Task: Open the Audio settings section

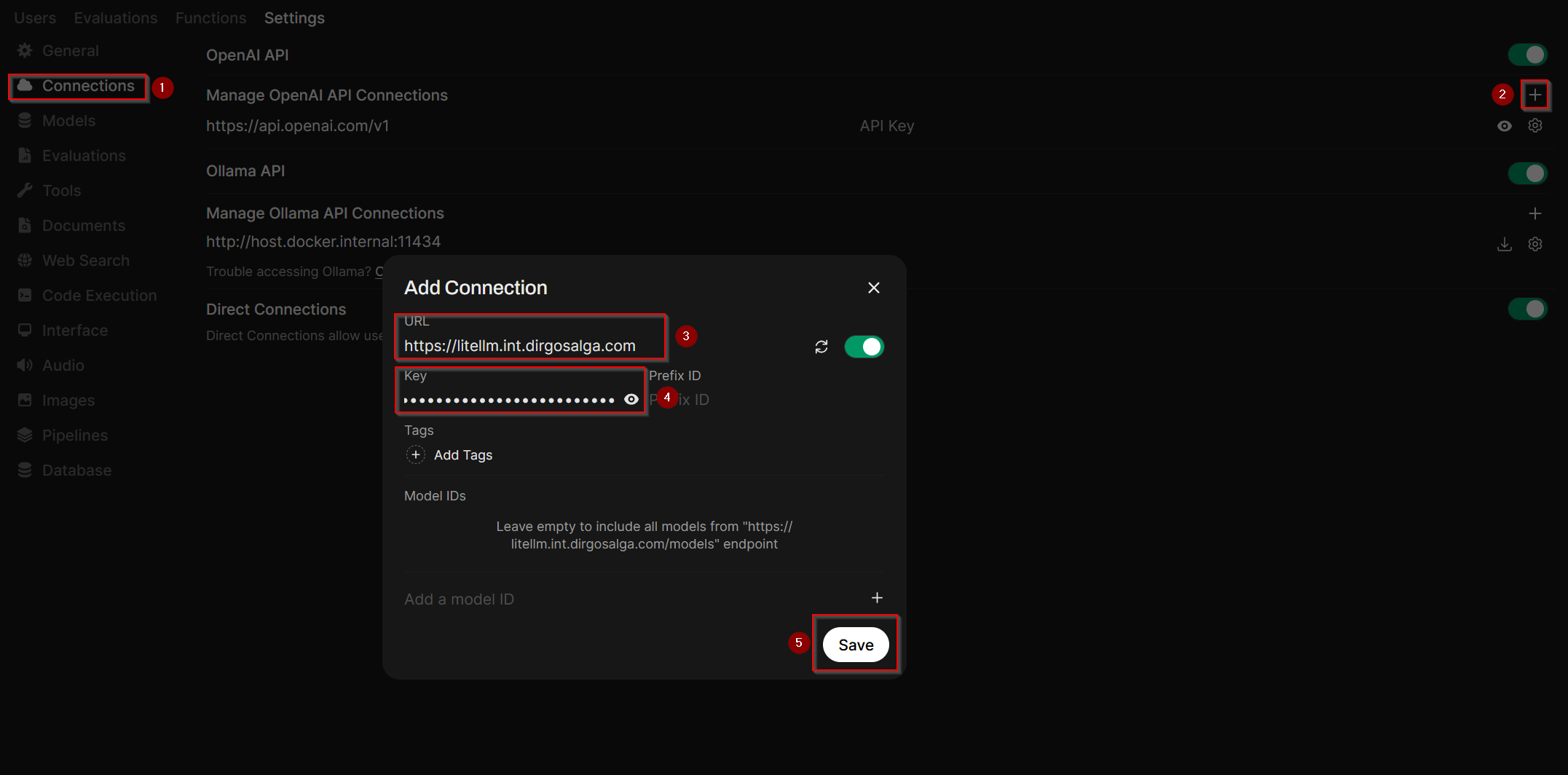Action: (63, 365)
